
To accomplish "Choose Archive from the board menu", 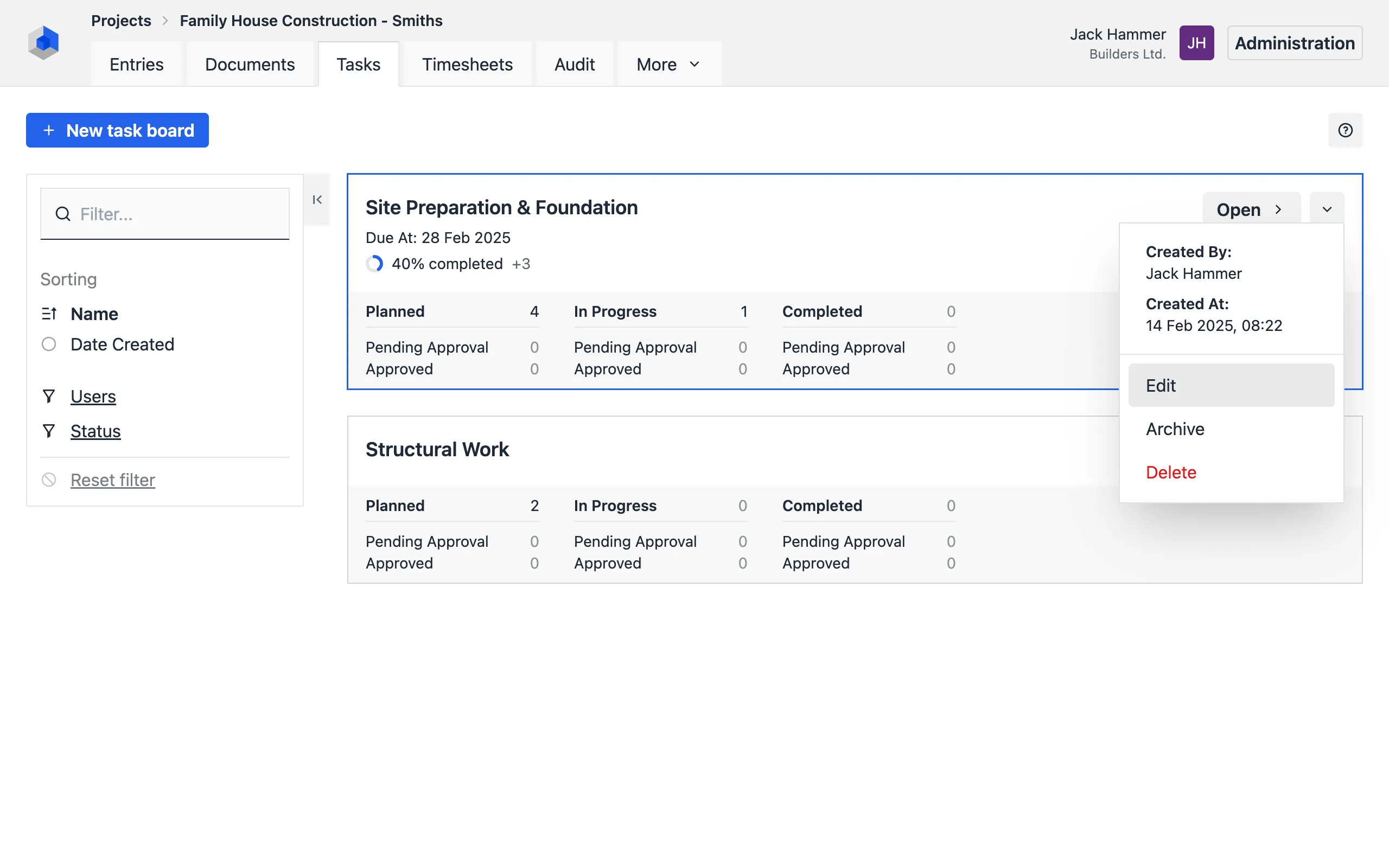I will point(1231,429).
